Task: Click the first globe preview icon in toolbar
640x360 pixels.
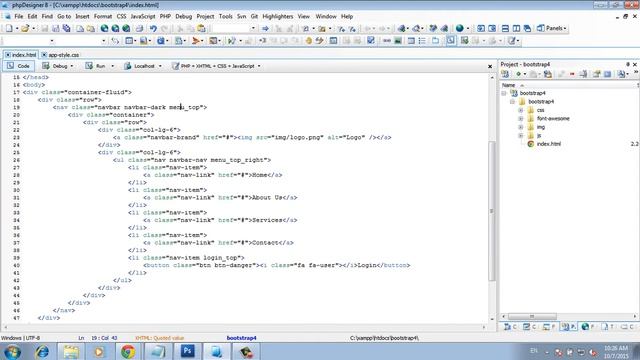Action: (x=104, y=28)
